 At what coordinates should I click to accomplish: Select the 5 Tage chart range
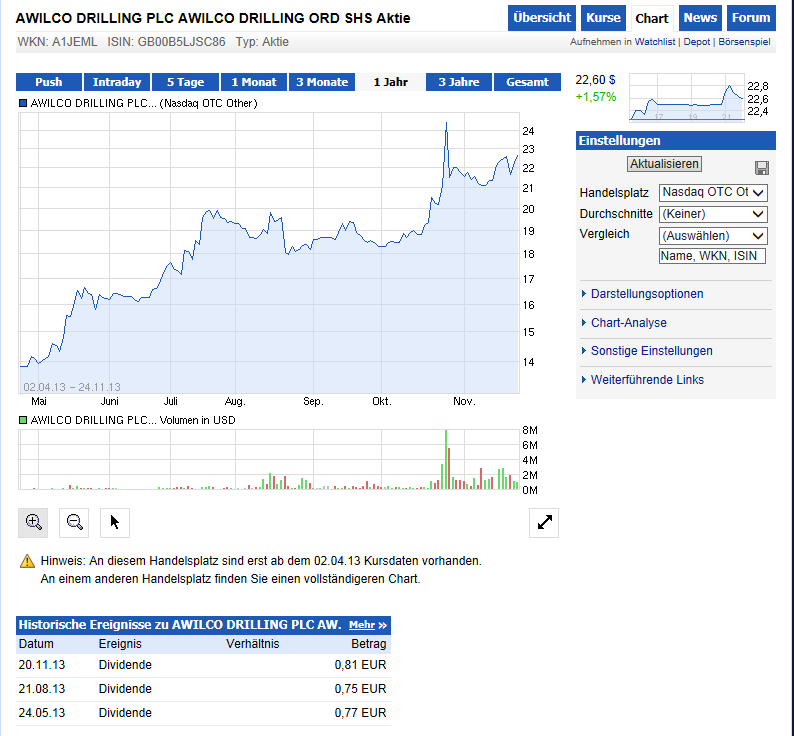pyautogui.click(x=185, y=82)
